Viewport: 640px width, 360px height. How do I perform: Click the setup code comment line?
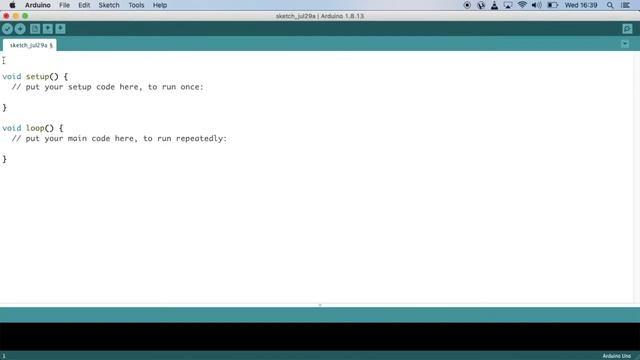click(x=107, y=87)
